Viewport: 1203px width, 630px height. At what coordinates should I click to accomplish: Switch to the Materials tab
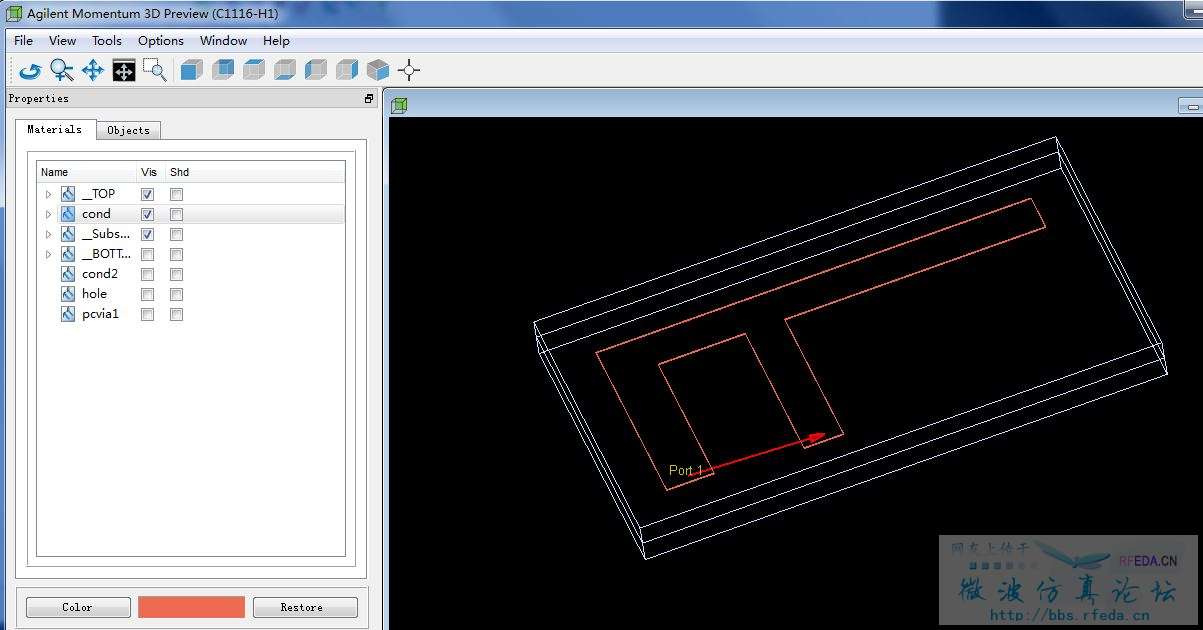click(x=55, y=129)
